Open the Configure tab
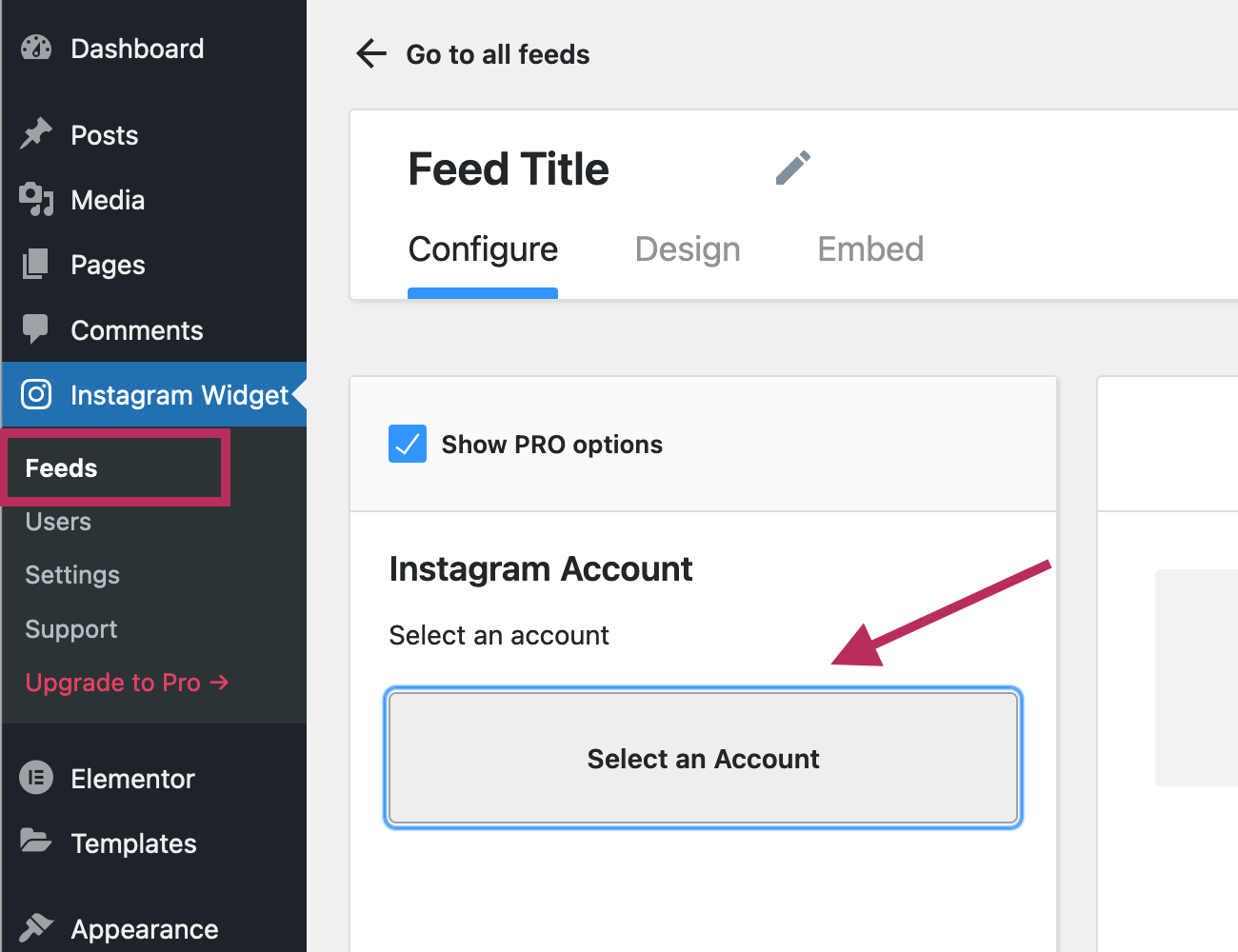This screenshot has width=1238, height=952. click(483, 249)
